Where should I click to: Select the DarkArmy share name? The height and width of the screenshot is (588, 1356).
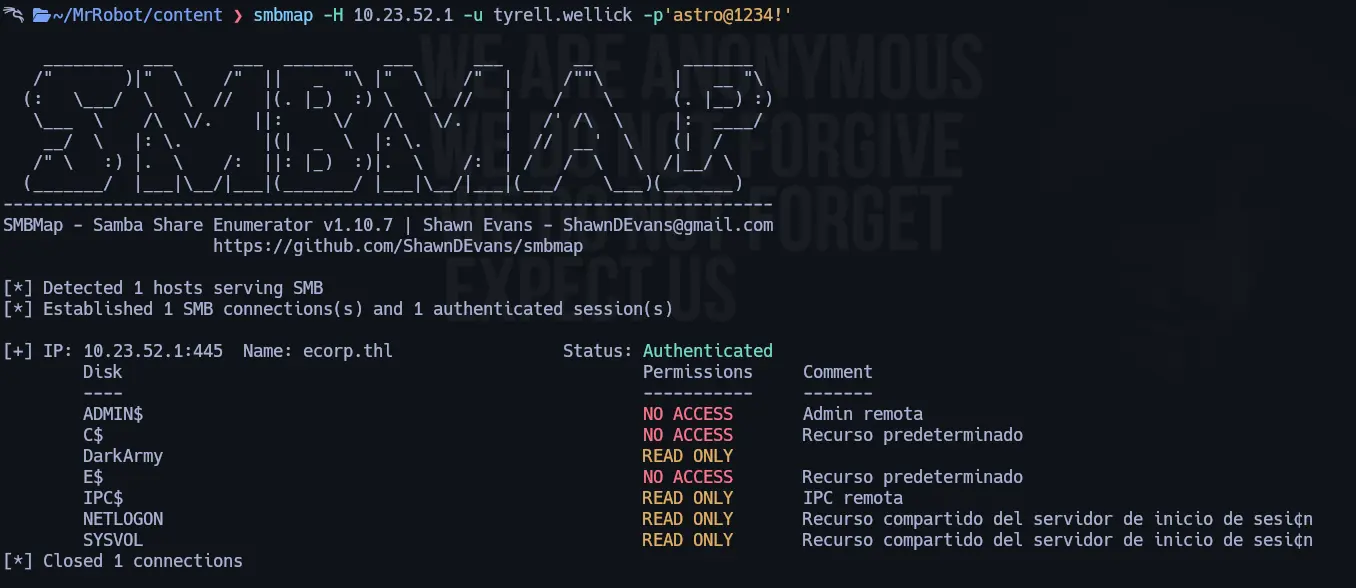[x=122, y=456]
